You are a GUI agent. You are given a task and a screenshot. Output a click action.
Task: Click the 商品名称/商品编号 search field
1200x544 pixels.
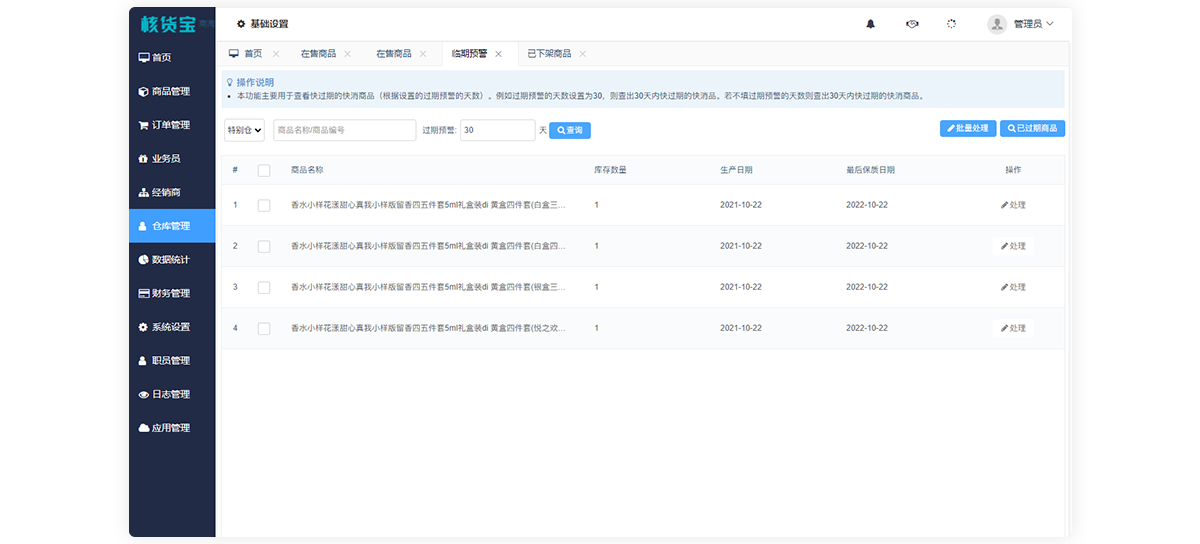point(344,130)
